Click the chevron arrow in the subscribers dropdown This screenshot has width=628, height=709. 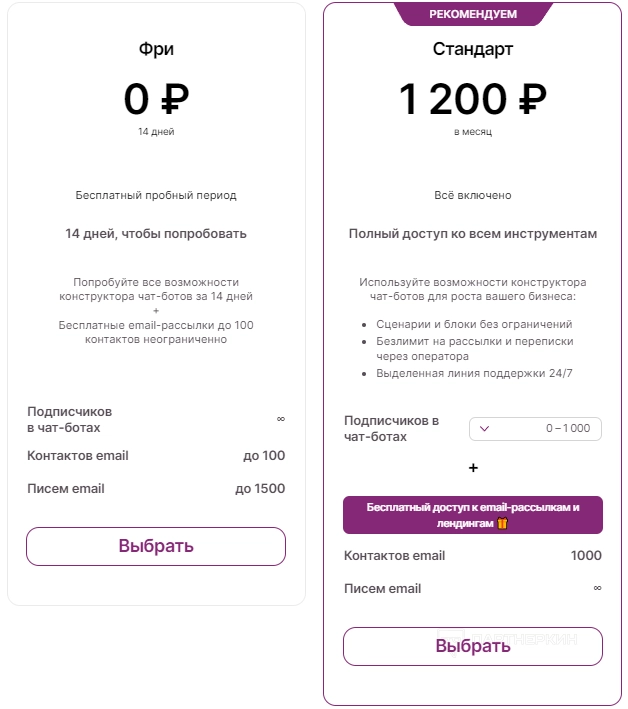(x=485, y=429)
